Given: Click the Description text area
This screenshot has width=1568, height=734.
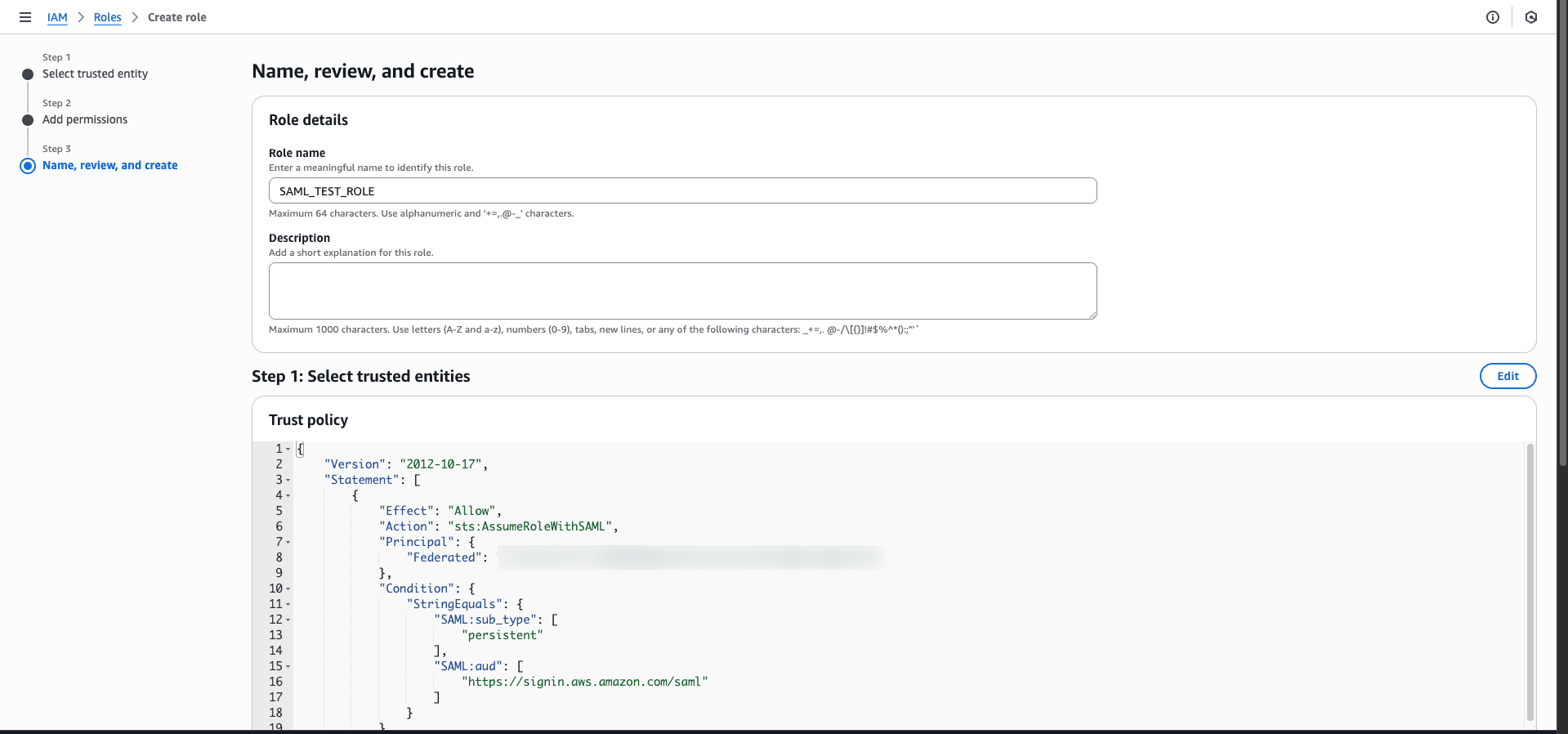Looking at the screenshot, I should click(x=682, y=291).
